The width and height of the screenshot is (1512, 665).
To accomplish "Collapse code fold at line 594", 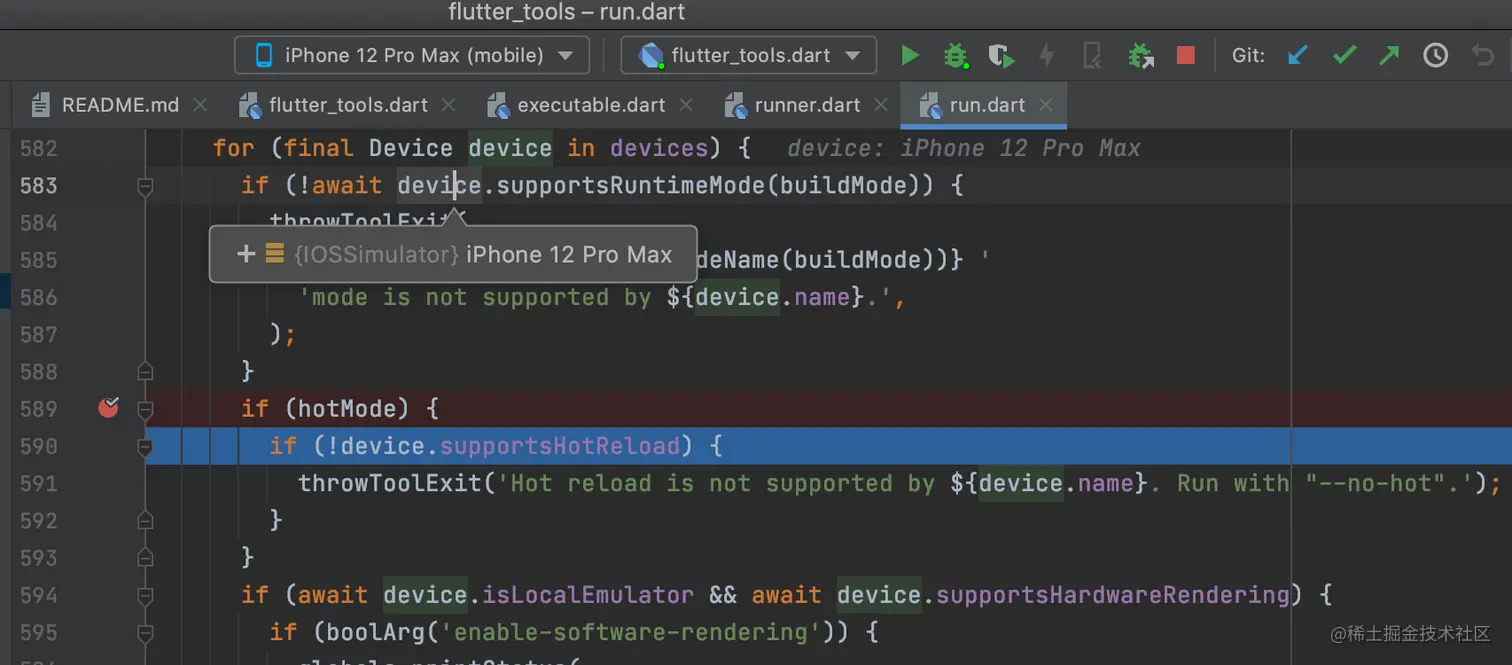I will tap(145, 595).
